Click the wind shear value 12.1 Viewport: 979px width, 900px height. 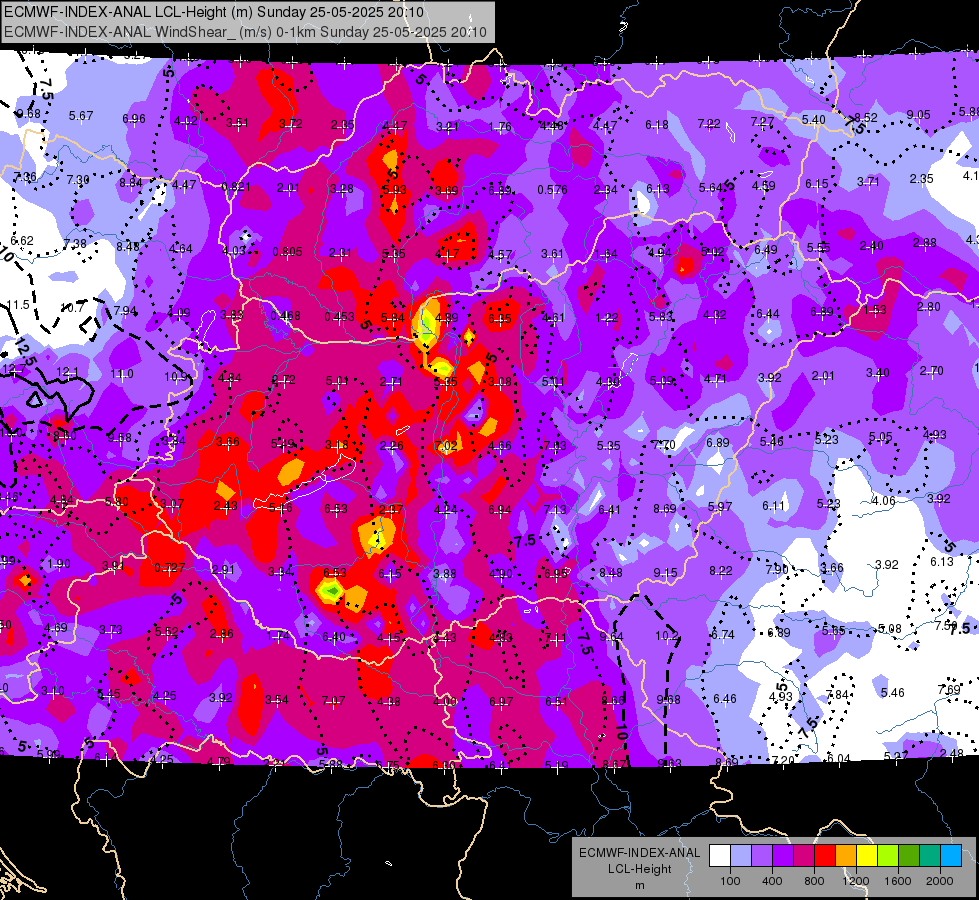click(67, 373)
